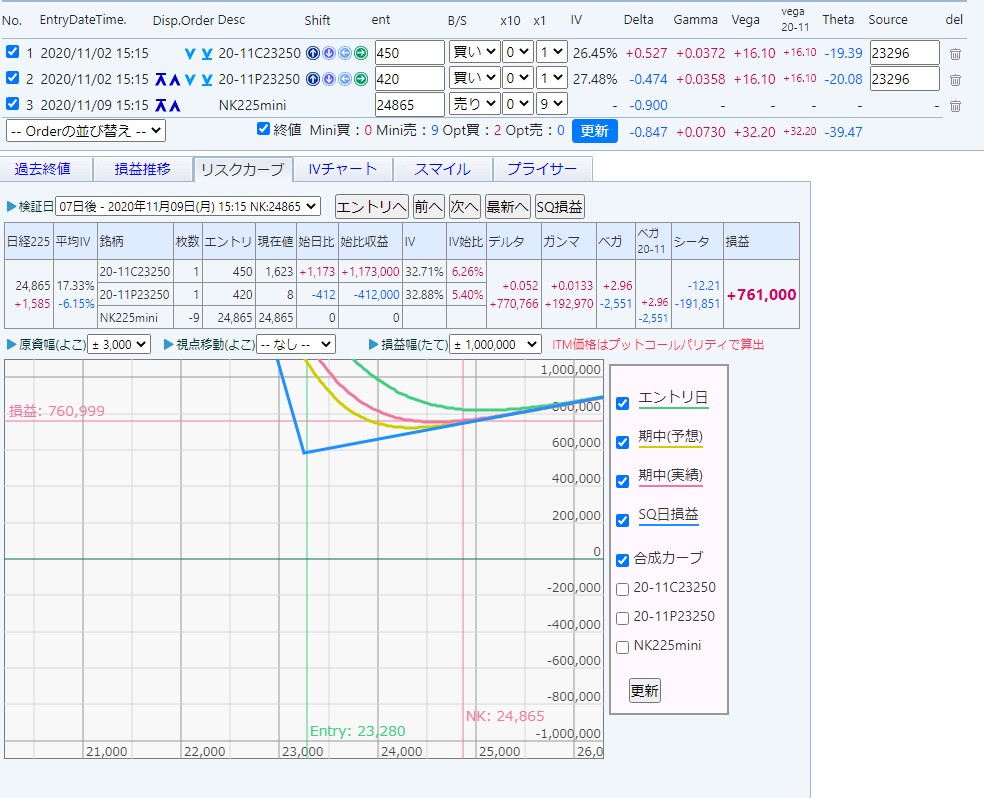The width and height of the screenshot is (984, 798).
Task: Shift 20-11P23250 strike up with up-arrow icon
Action: (x=313, y=79)
